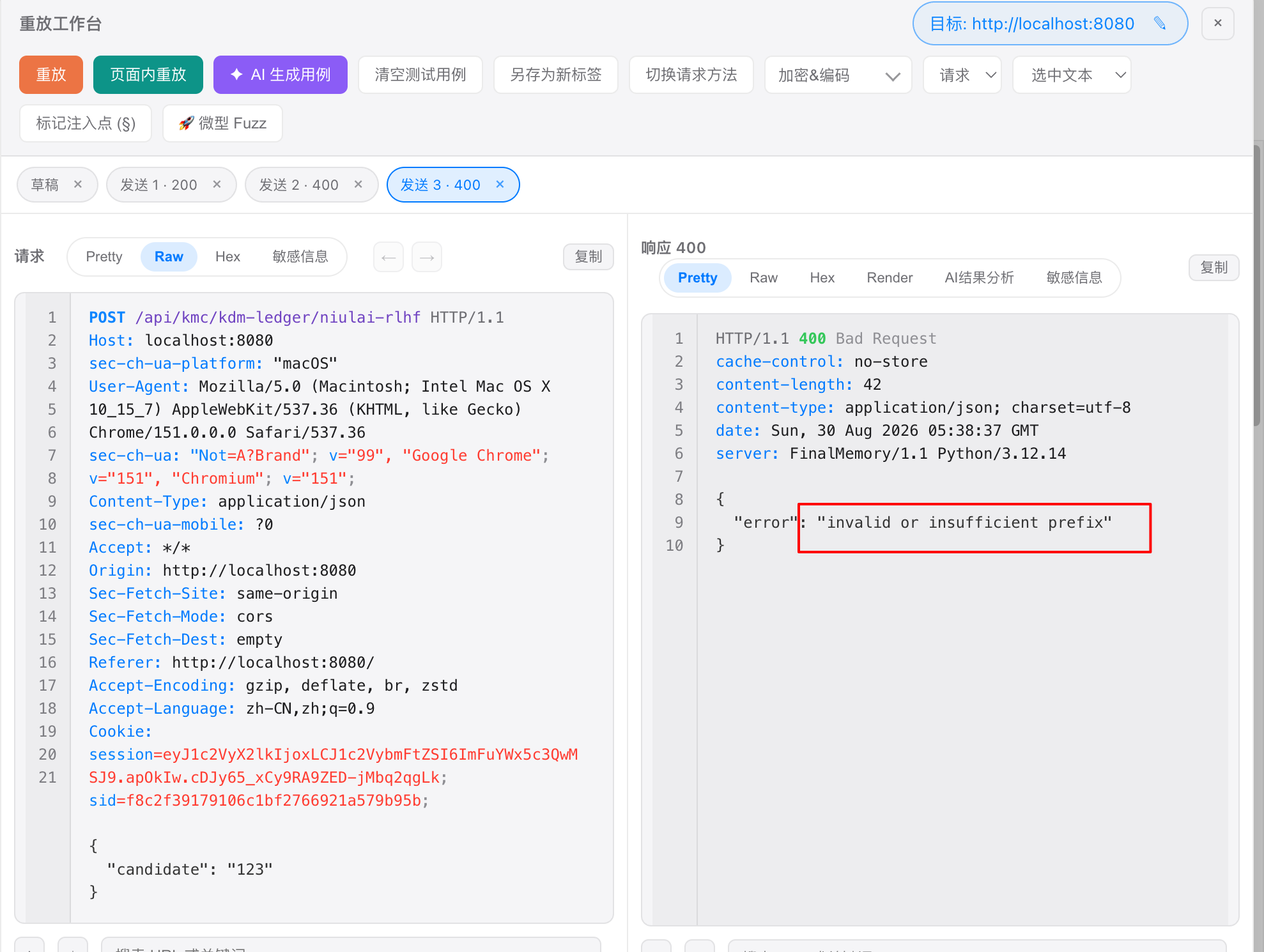1264x952 pixels.
Task: Close the replay workbench with the X button
Action: [x=1217, y=24]
